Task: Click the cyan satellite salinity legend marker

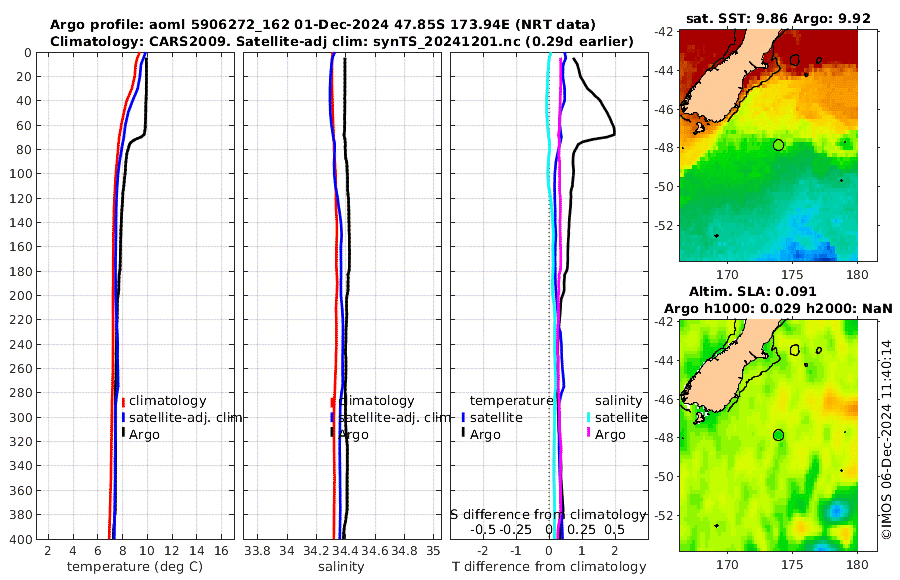Action: pos(589,417)
